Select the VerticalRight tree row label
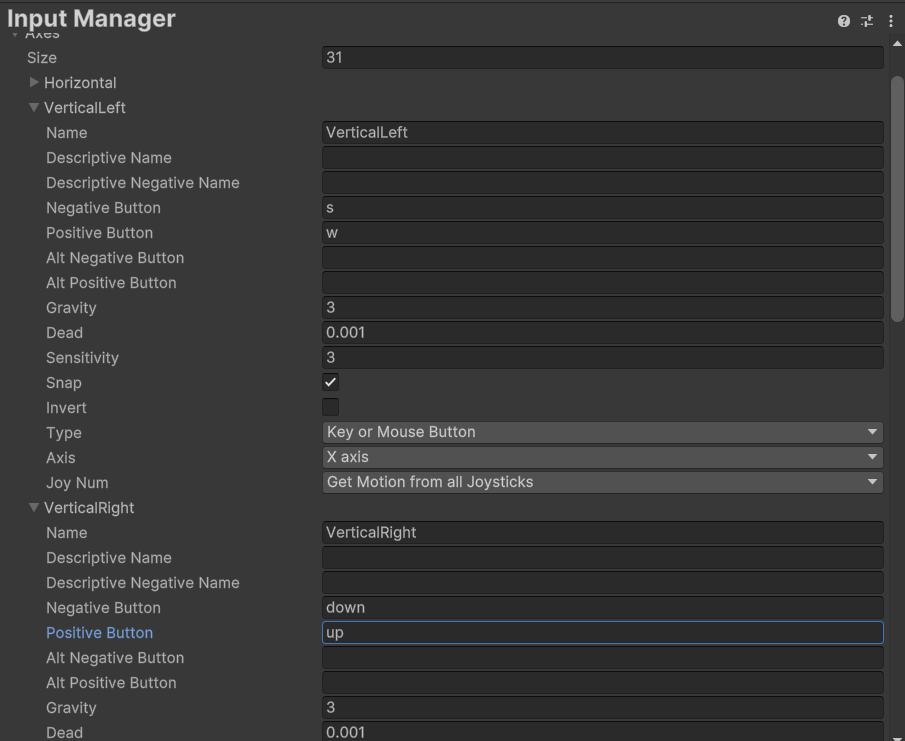 click(x=89, y=507)
